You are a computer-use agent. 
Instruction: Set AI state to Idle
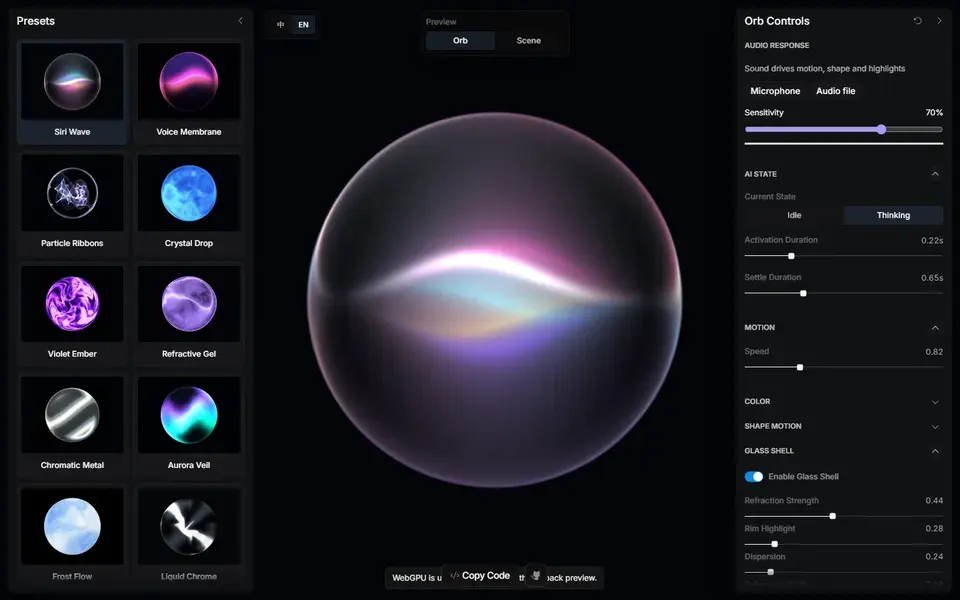(794, 215)
